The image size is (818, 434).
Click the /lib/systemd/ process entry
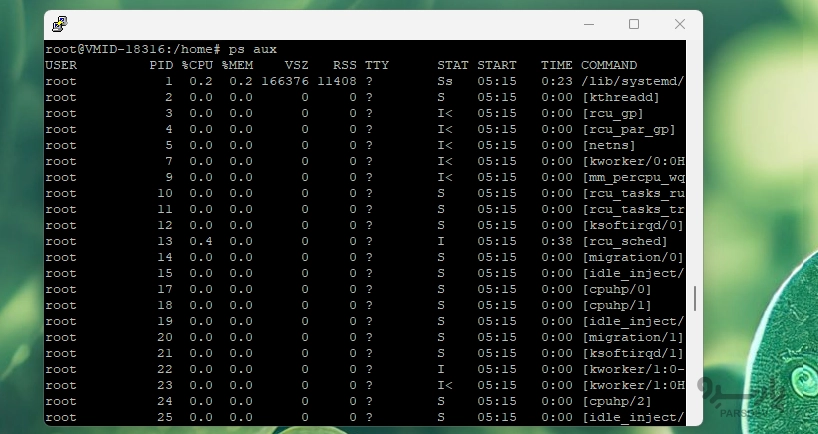(x=632, y=81)
